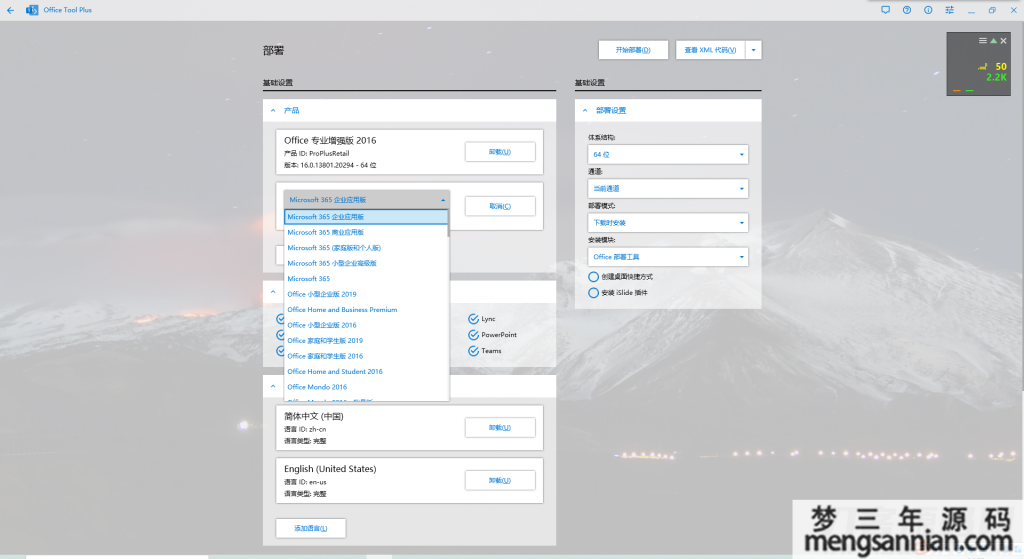Click the 简体中文 (中国) language title
Viewport: 1024px width, 559px height.
point(313,417)
